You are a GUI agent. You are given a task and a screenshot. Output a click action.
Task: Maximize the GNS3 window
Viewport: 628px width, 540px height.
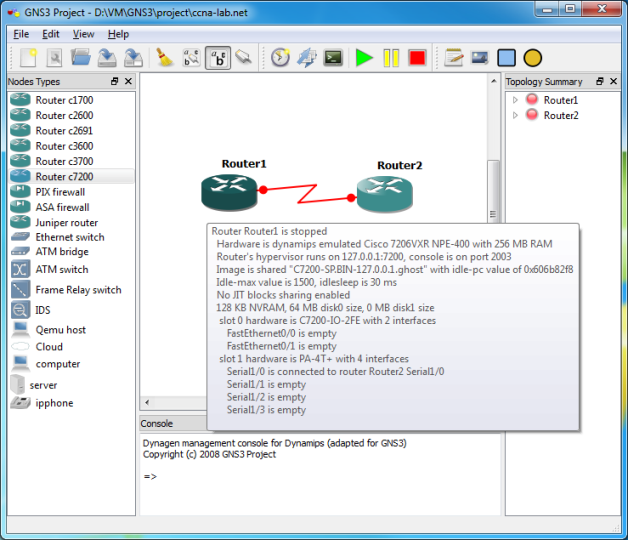pyautogui.click(x=570, y=9)
